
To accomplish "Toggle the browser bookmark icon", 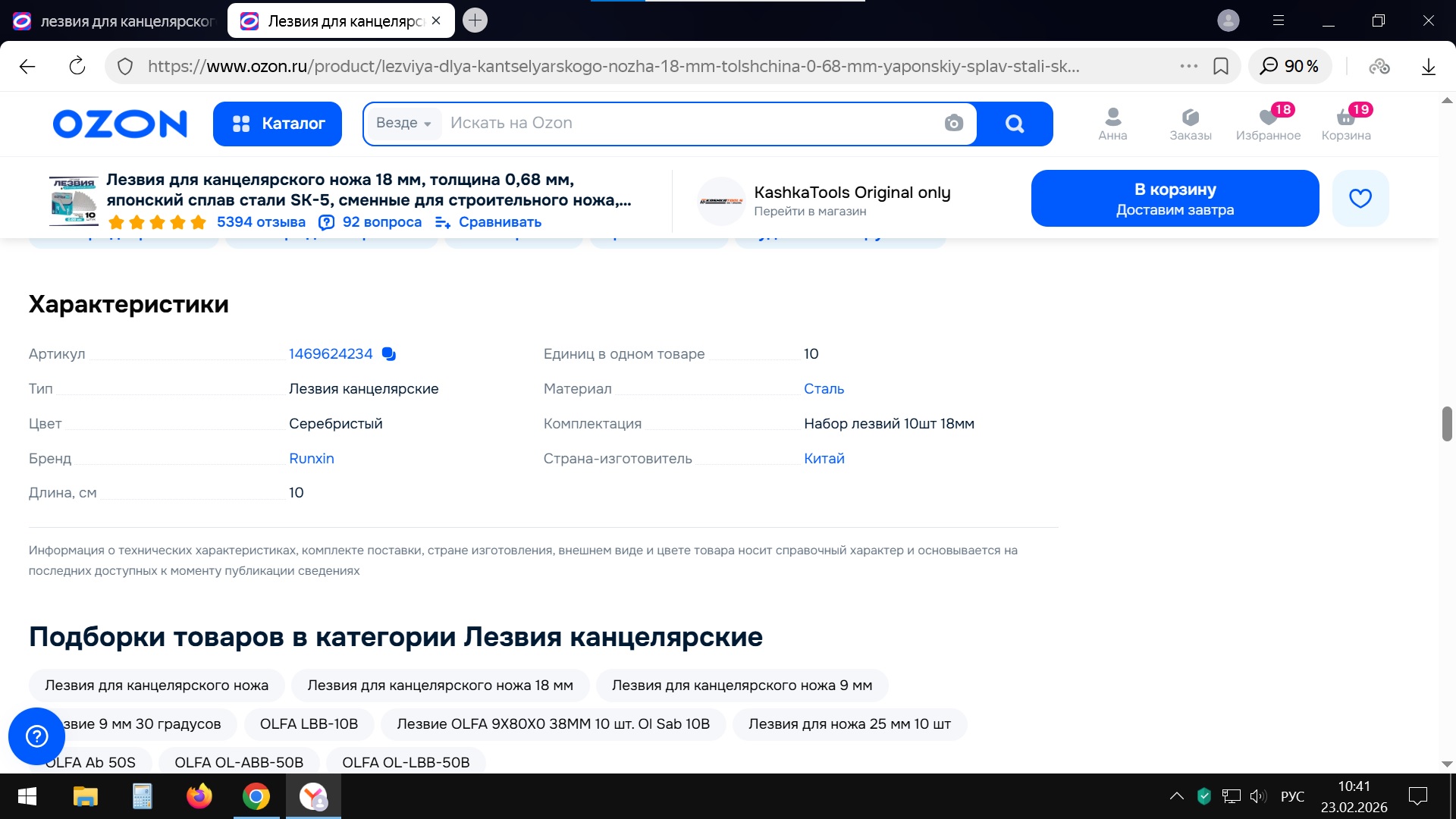I will coord(1221,66).
